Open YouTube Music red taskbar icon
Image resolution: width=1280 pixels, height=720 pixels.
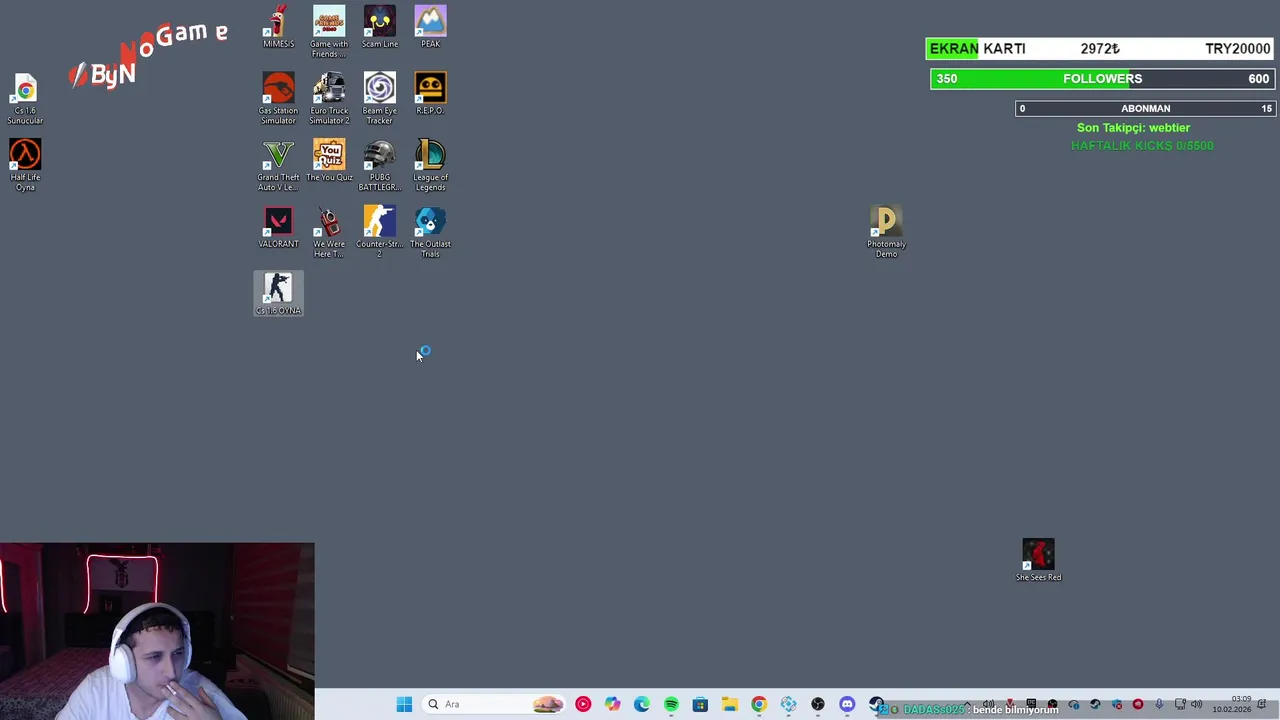583,704
